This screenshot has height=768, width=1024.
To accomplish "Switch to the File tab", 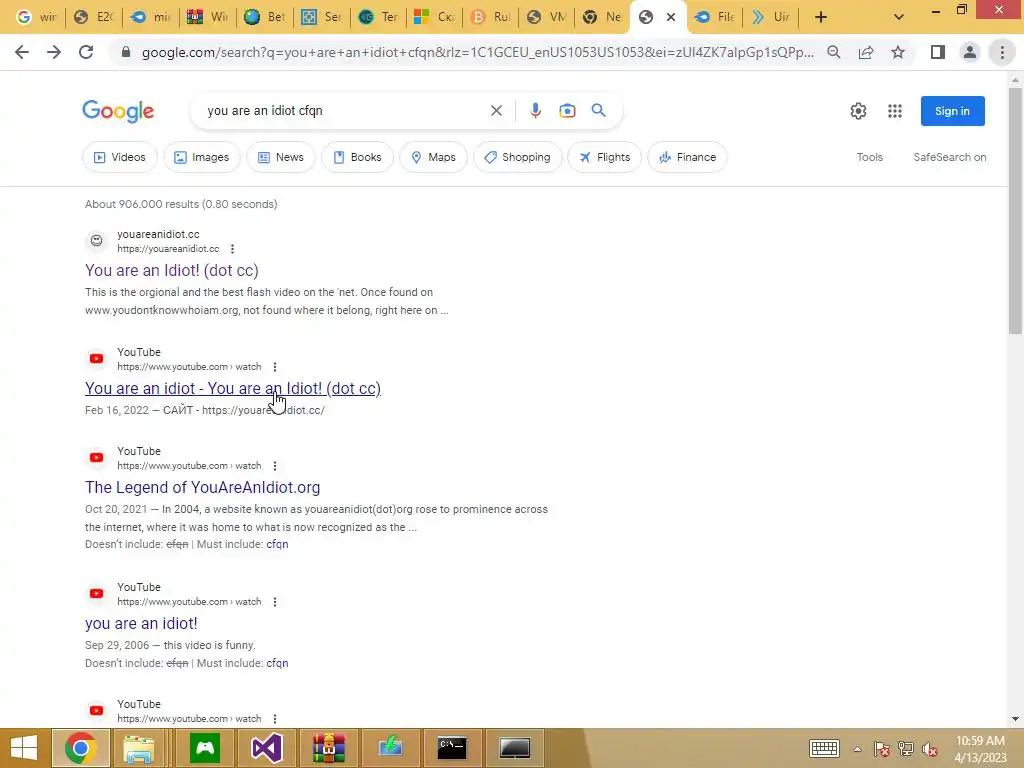I will click(715, 17).
